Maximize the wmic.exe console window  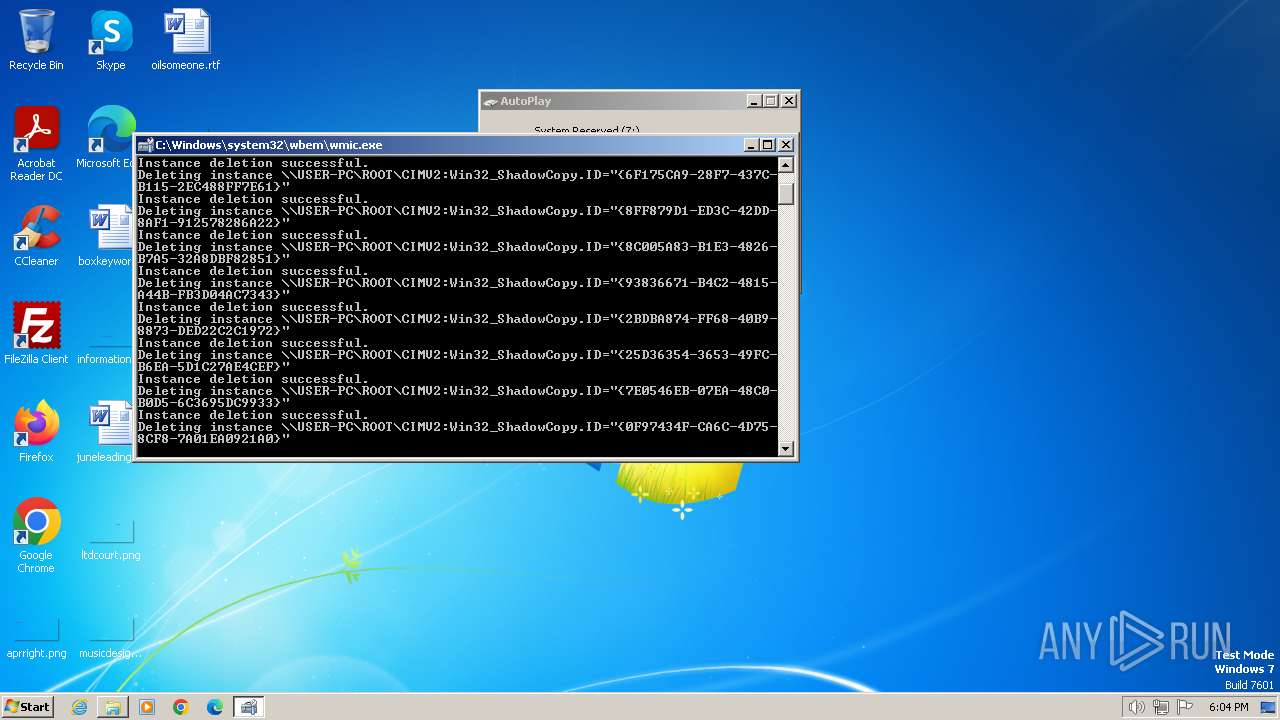coord(768,145)
